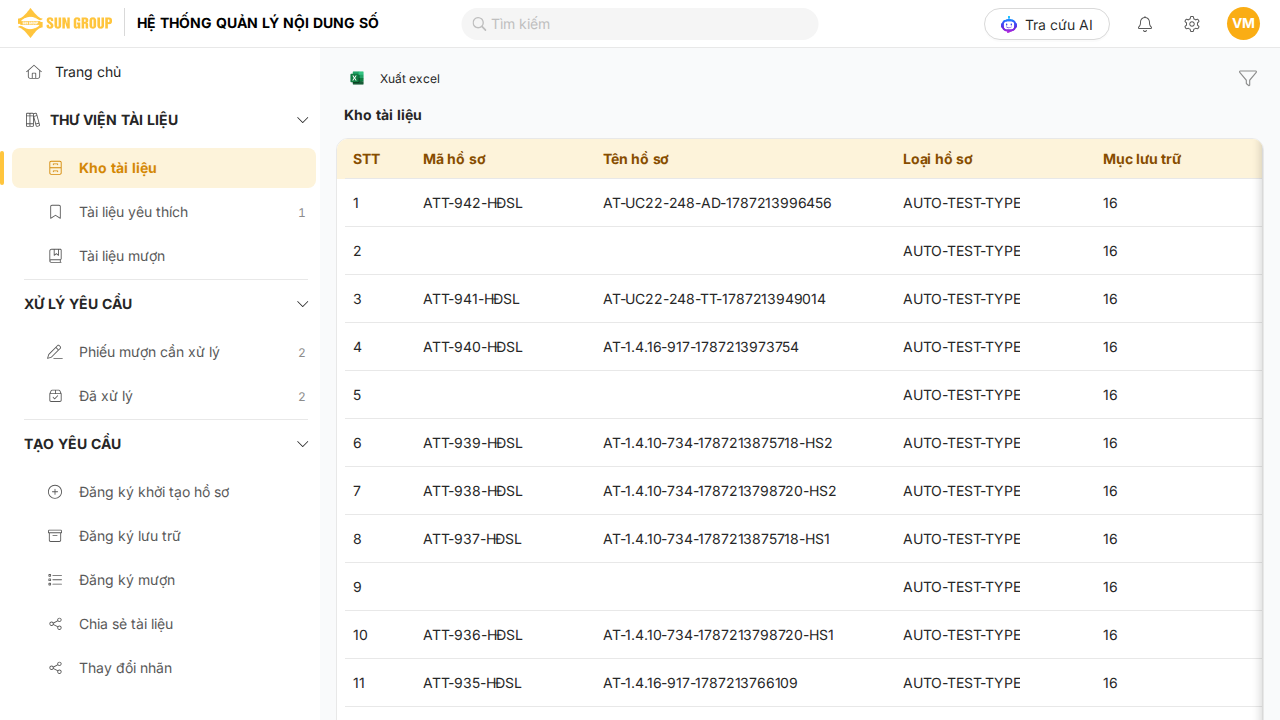Click the Chia sẻ tài liệu share icon
The height and width of the screenshot is (720, 1280).
point(55,624)
